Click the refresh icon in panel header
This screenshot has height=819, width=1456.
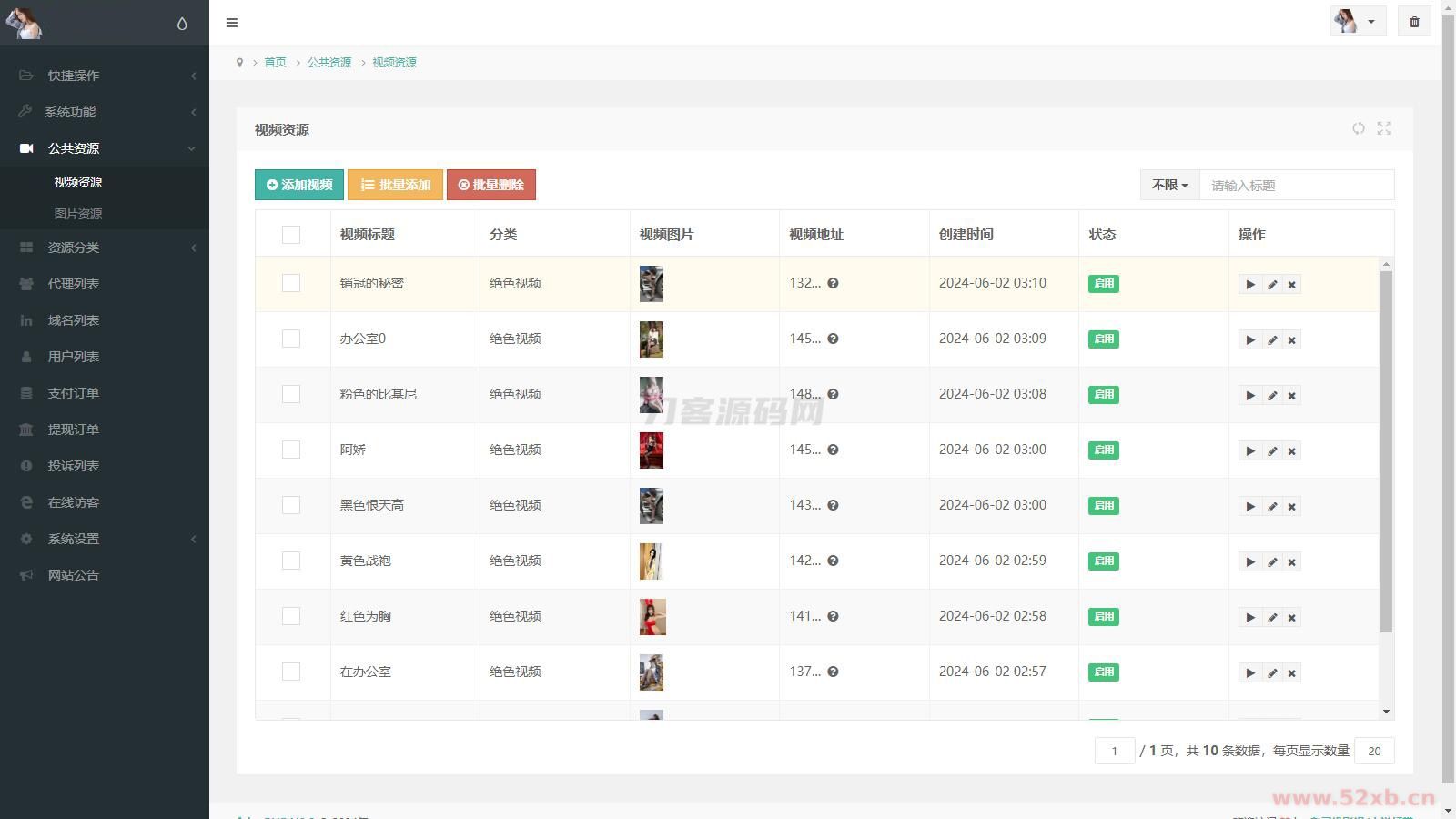1358,128
